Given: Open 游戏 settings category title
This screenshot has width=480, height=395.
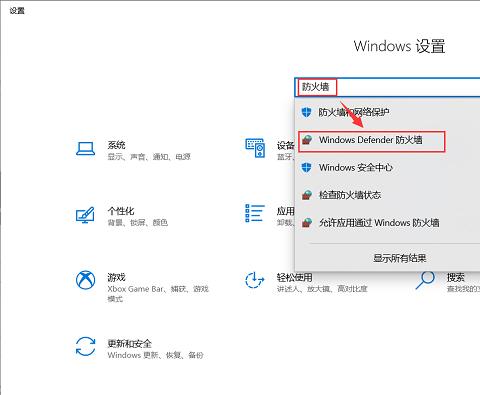Looking at the screenshot, I should point(116,277).
